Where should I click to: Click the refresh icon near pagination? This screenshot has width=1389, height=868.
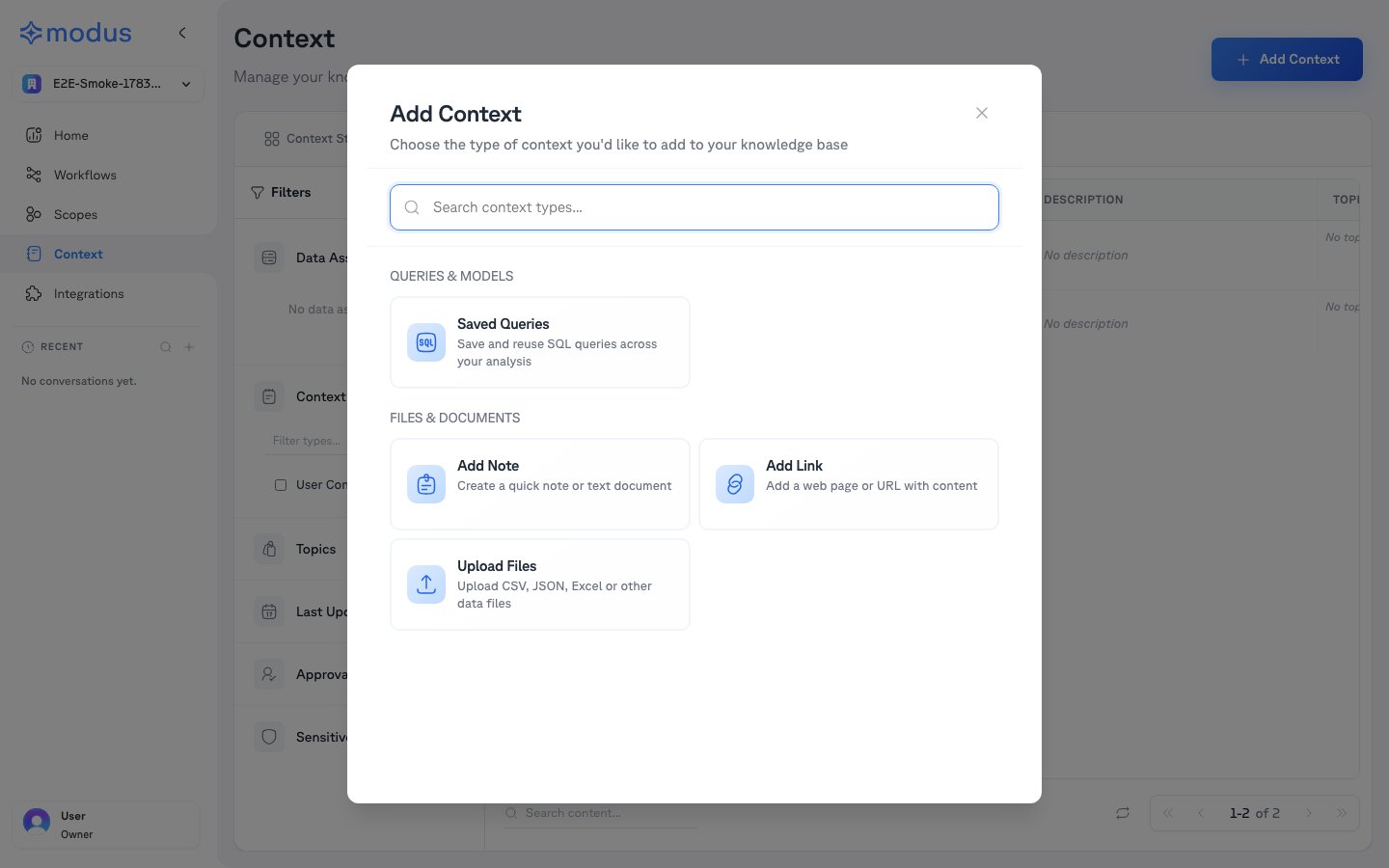tap(1123, 813)
